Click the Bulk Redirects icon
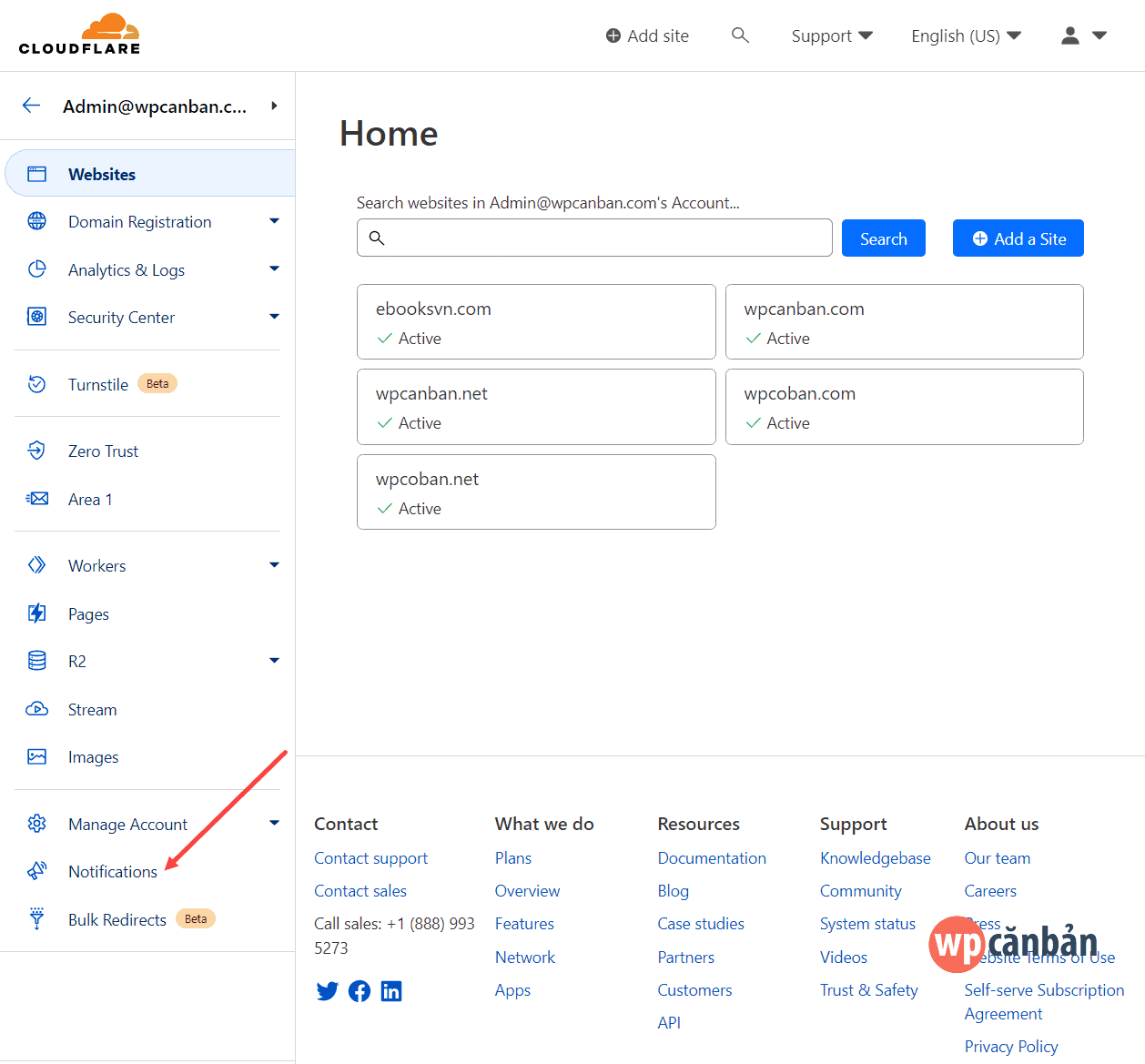The width and height of the screenshot is (1145, 1064). click(x=36, y=918)
